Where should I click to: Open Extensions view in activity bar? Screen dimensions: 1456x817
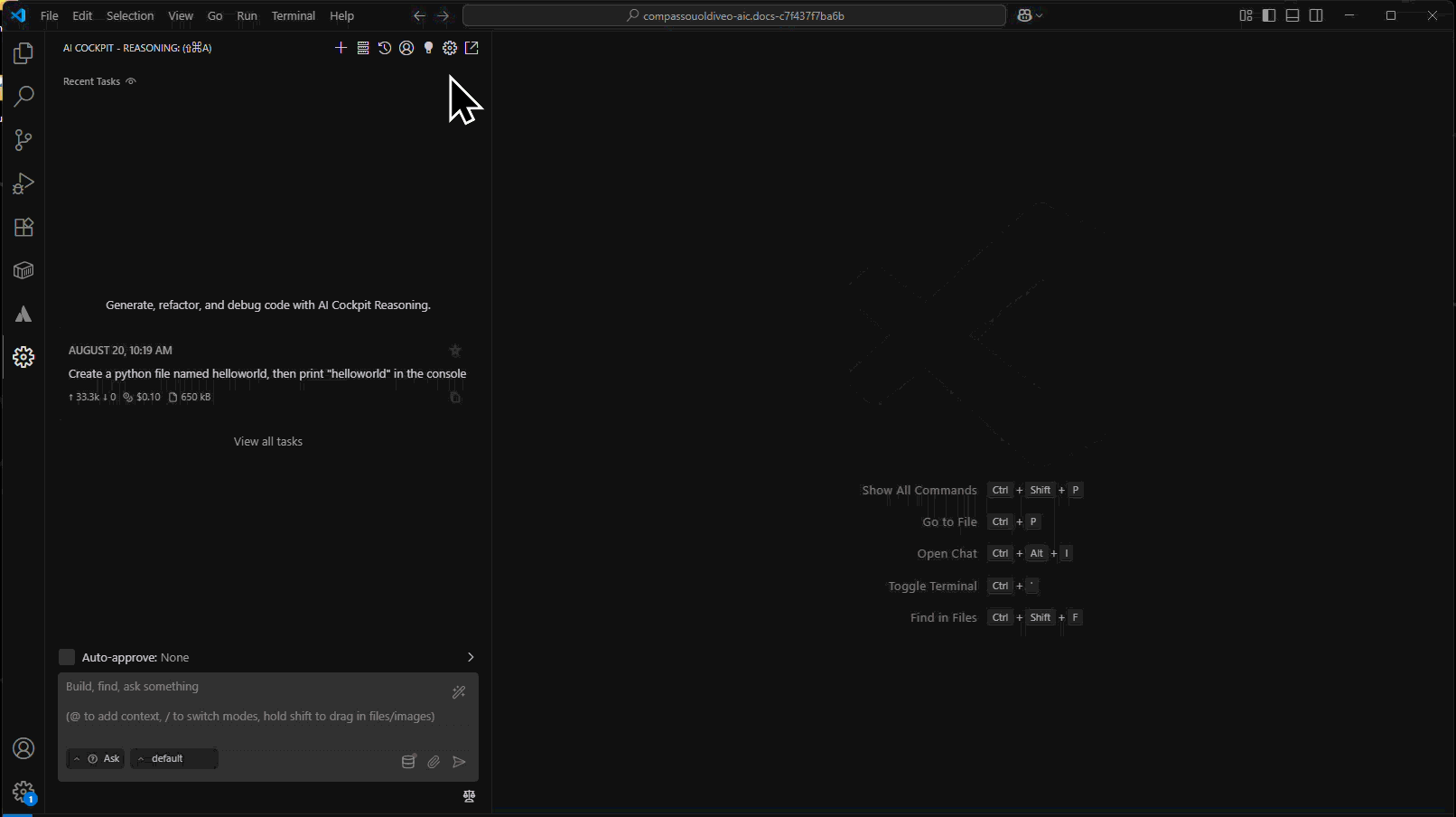pos(23,227)
